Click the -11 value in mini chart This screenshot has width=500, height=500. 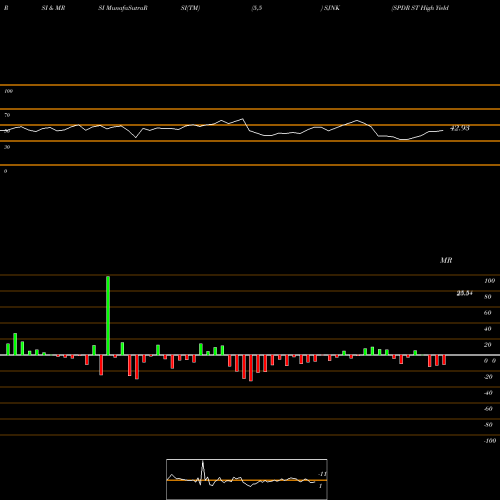(322, 474)
